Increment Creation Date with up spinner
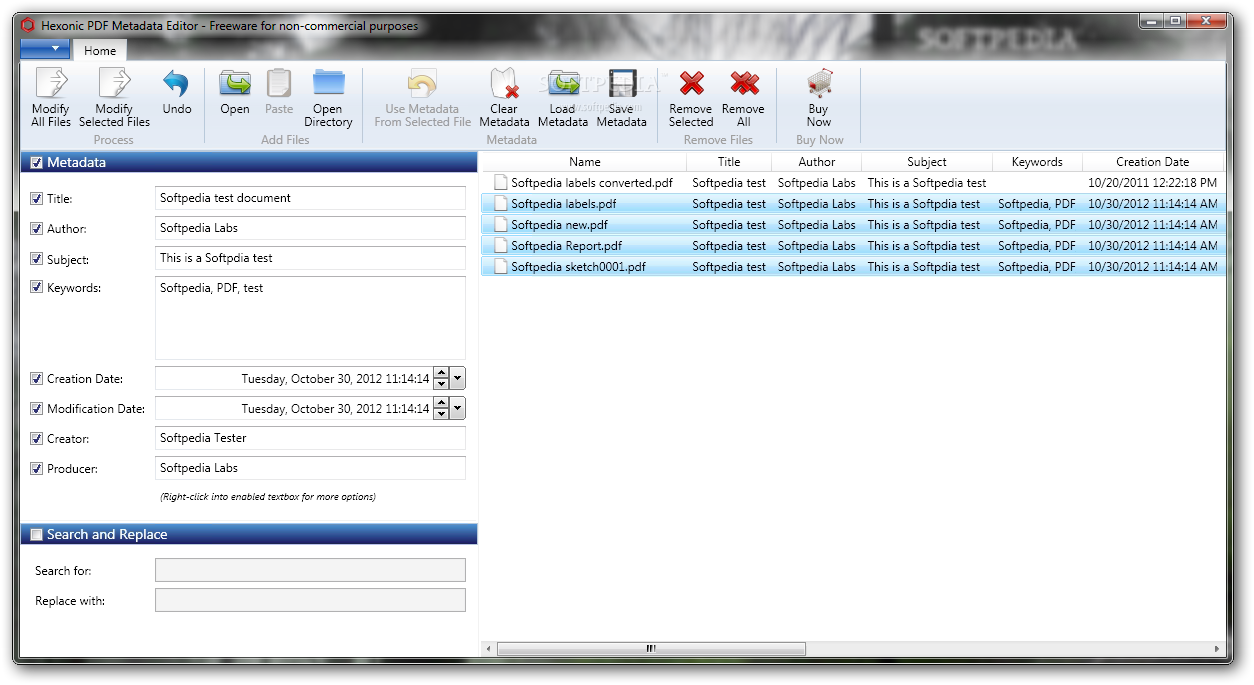This screenshot has height=685, width=1254. coord(441,374)
